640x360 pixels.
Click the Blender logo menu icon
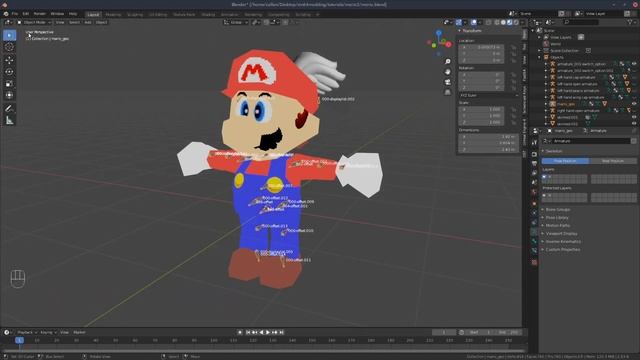(x=6, y=14)
